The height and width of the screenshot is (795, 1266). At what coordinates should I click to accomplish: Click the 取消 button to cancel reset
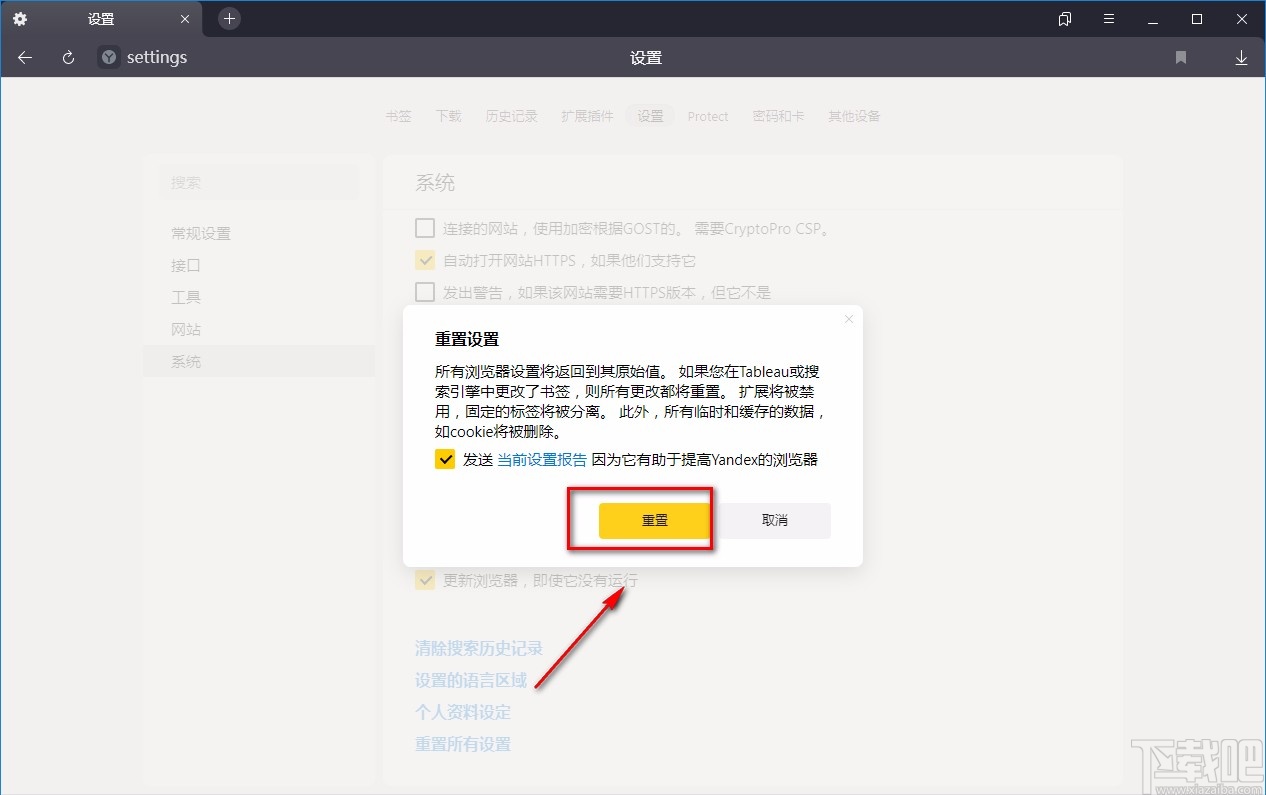(x=776, y=520)
